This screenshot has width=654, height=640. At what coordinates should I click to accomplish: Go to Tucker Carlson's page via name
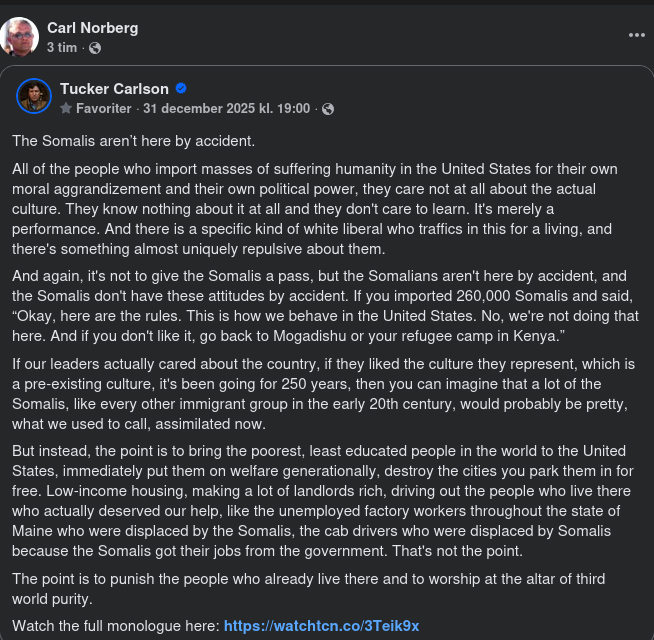(x=114, y=89)
